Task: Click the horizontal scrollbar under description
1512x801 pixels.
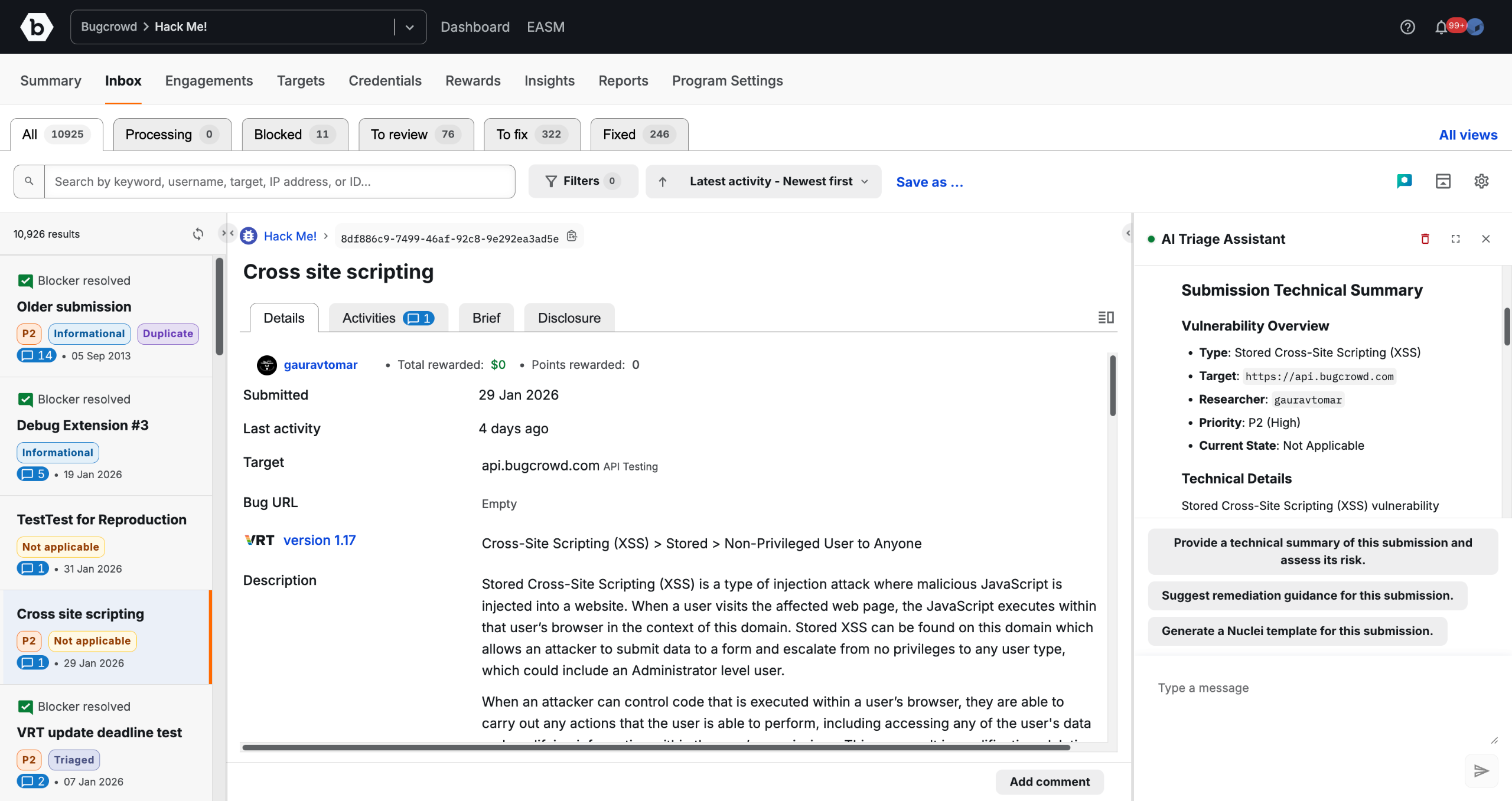Action: click(x=656, y=747)
